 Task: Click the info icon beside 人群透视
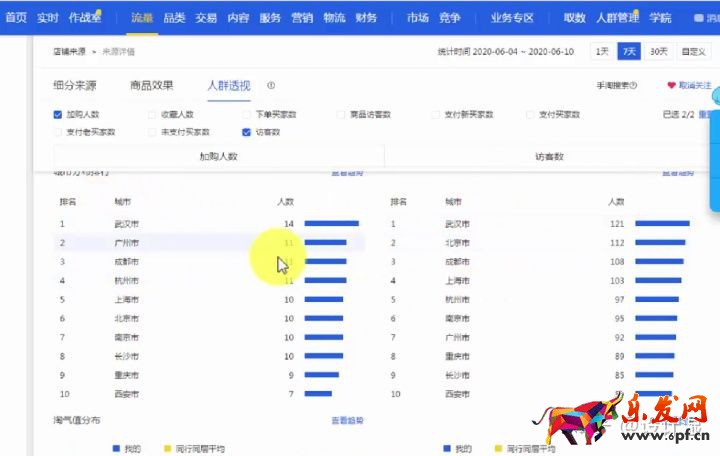tap(271, 86)
